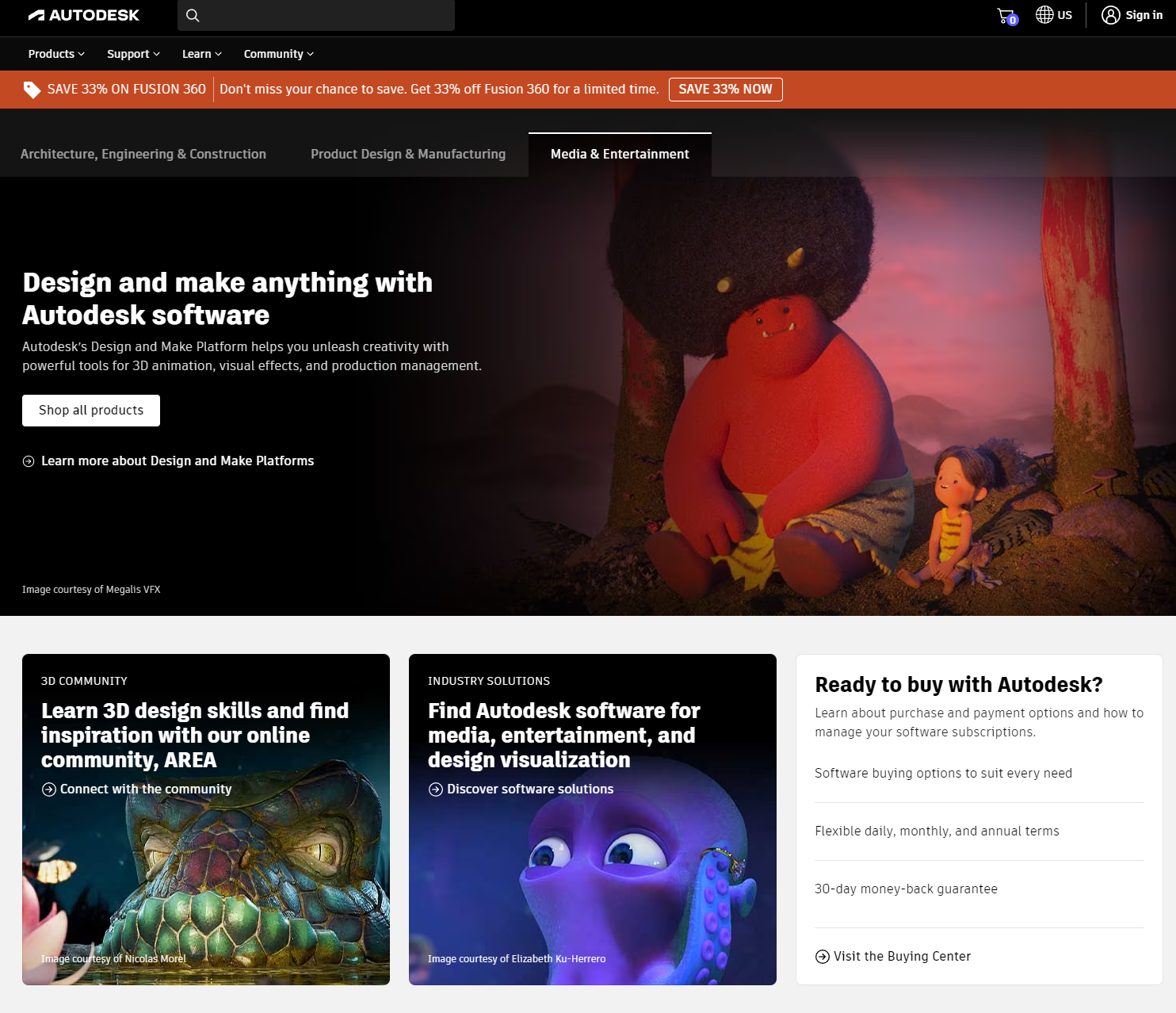This screenshot has height=1013, width=1176.
Task: Click arrow icon beside Connect with the community
Action: point(49,789)
